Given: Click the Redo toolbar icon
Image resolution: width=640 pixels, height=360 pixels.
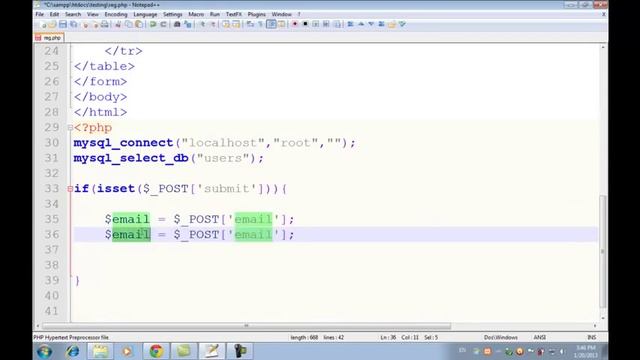Looking at the screenshot, I should coord(163,24).
